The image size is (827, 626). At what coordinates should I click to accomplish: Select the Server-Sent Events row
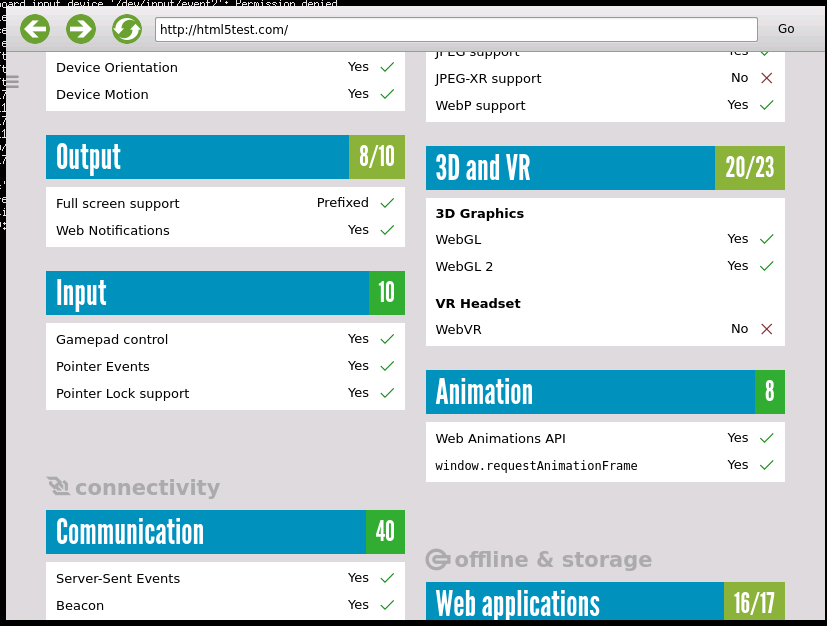[x=225, y=578]
